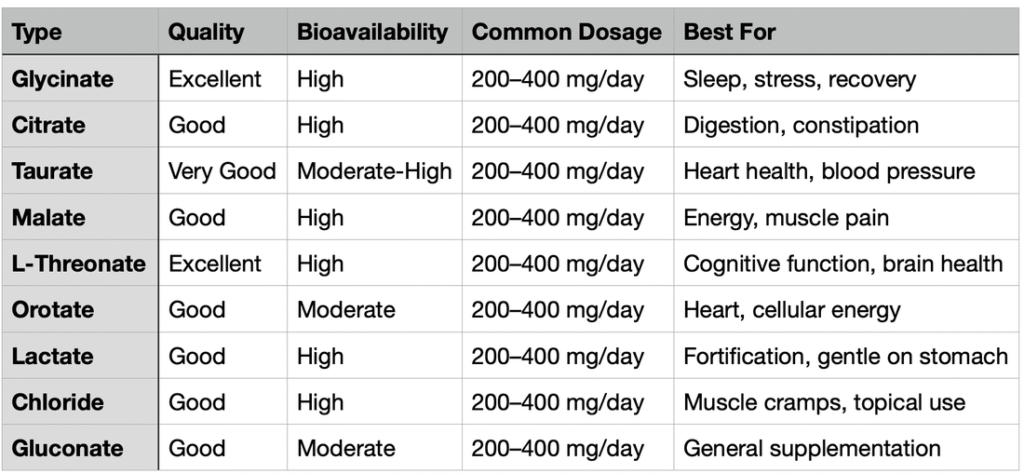Viewport: 1024px width, 474px height.
Task: Select the Glycinate row header cell
Action: [63, 79]
